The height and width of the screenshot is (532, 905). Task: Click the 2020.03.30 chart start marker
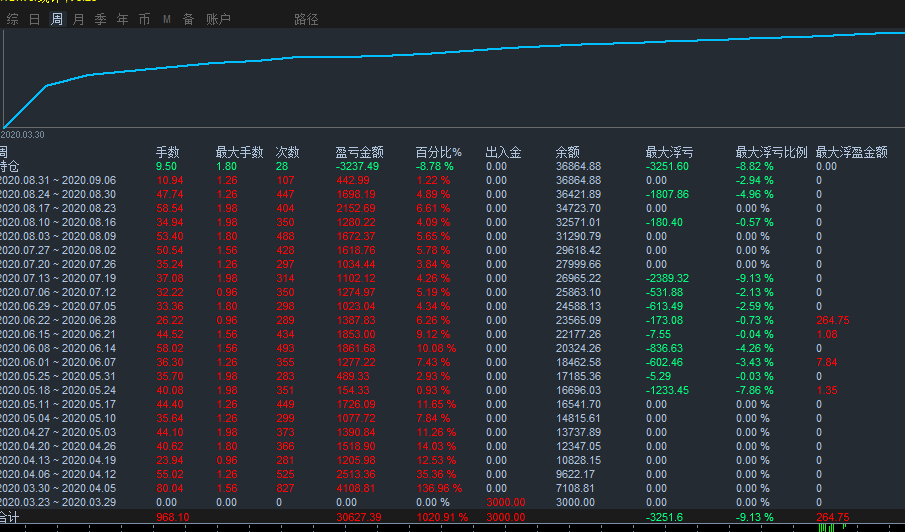point(22,134)
